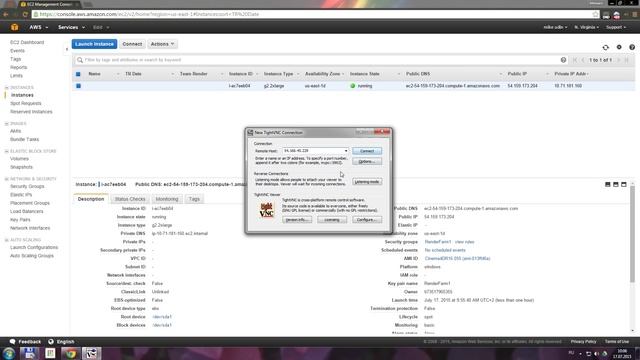The width and height of the screenshot is (640, 360).
Task: Open the Windows Start orb
Action: pos(9,353)
